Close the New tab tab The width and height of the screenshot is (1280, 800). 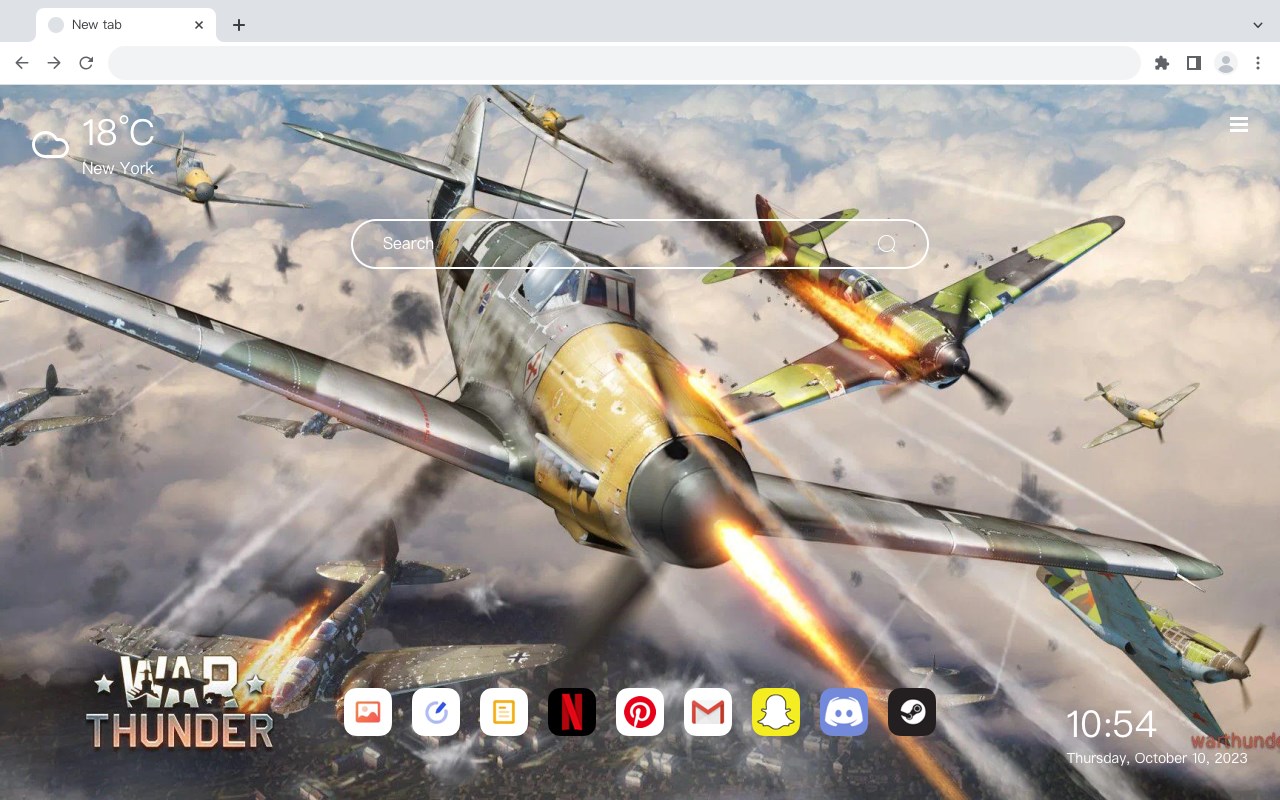click(x=199, y=25)
